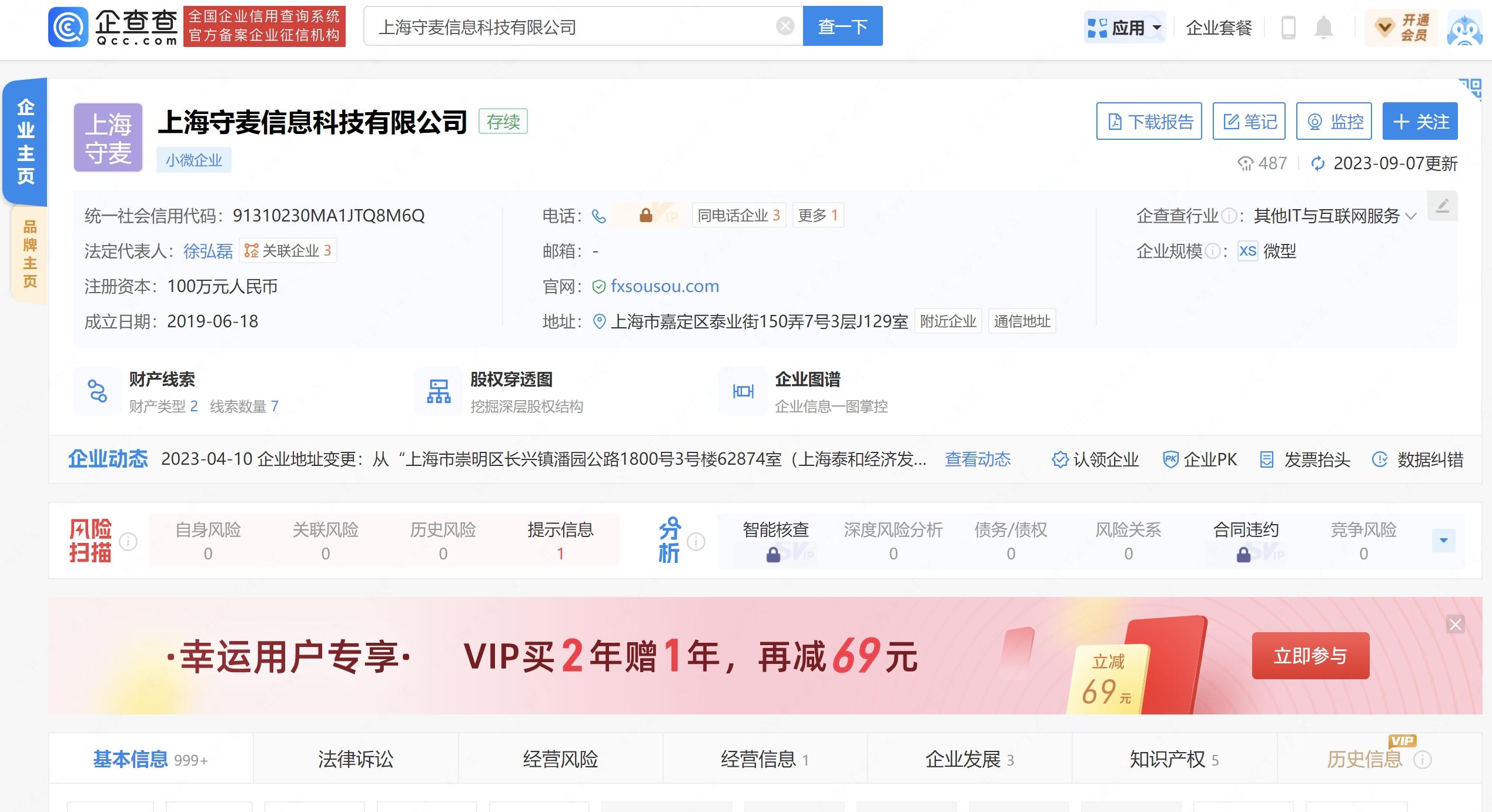Open the fxsousou.com website link
This screenshot has height=812, width=1492.
(x=664, y=286)
